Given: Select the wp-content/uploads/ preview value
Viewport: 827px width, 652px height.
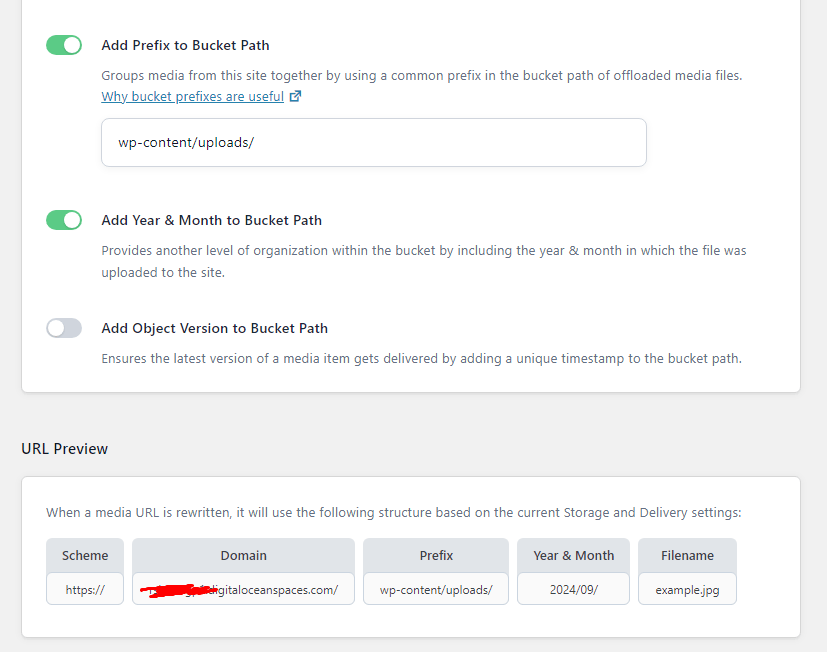Looking at the screenshot, I should pyautogui.click(x=436, y=589).
